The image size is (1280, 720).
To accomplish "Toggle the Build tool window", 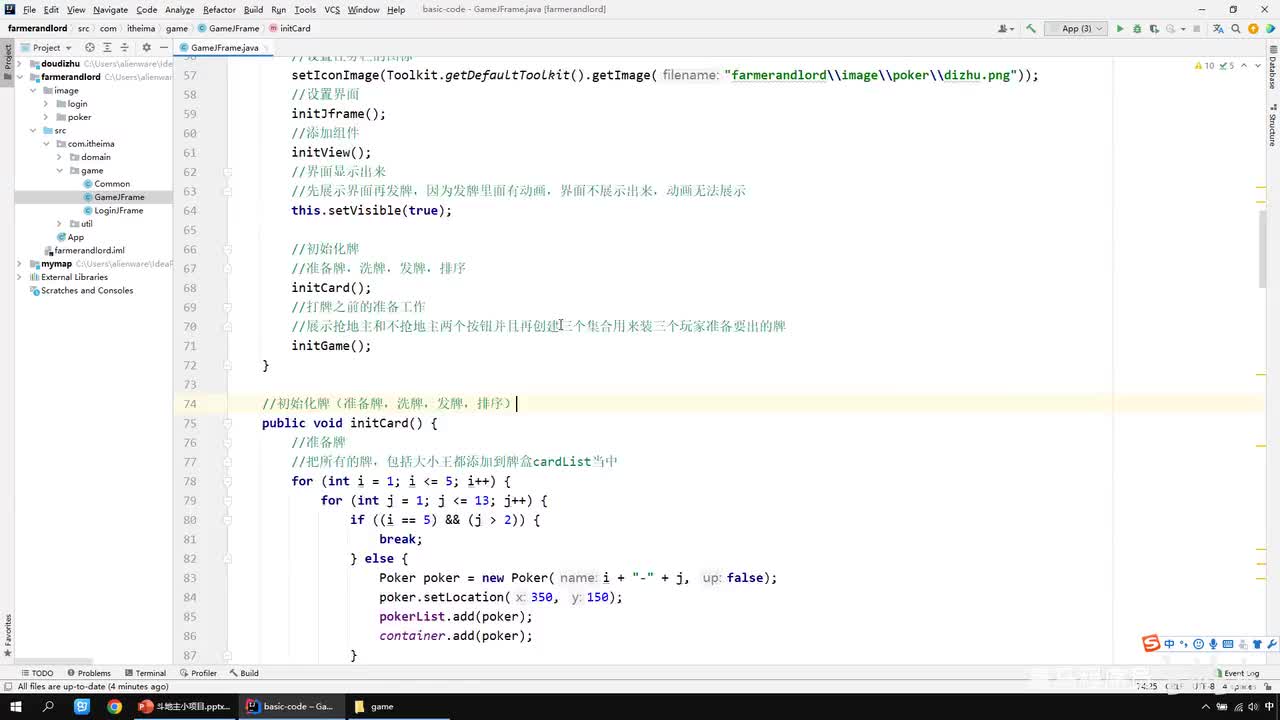I will (x=243, y=673).
